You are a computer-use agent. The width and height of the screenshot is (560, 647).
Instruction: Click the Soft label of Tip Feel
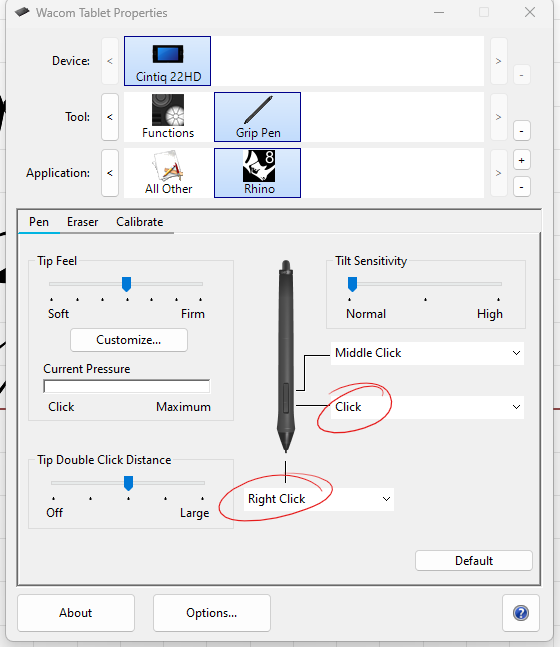click(58, 314)
